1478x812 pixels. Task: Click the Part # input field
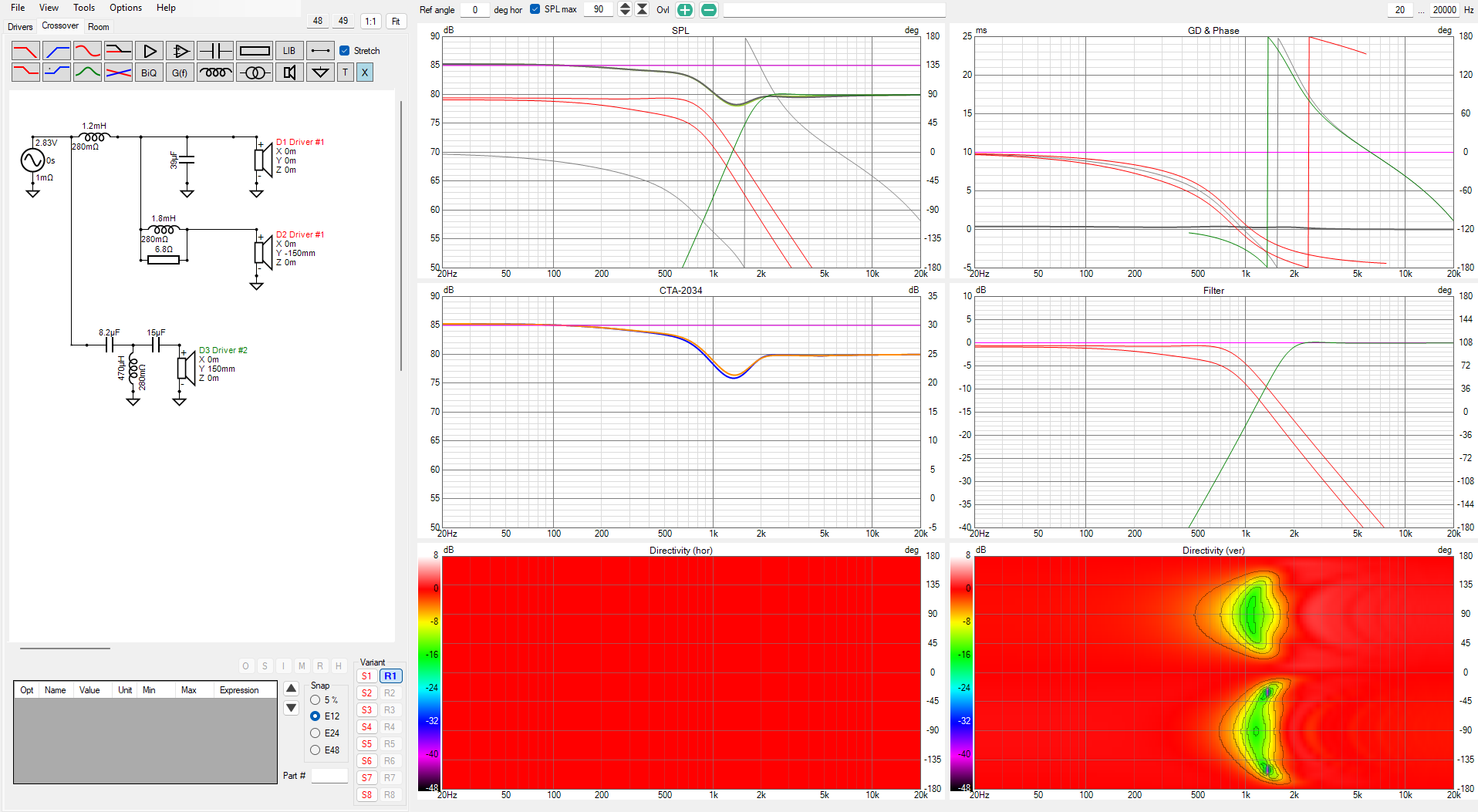click(x=329, y=776)
